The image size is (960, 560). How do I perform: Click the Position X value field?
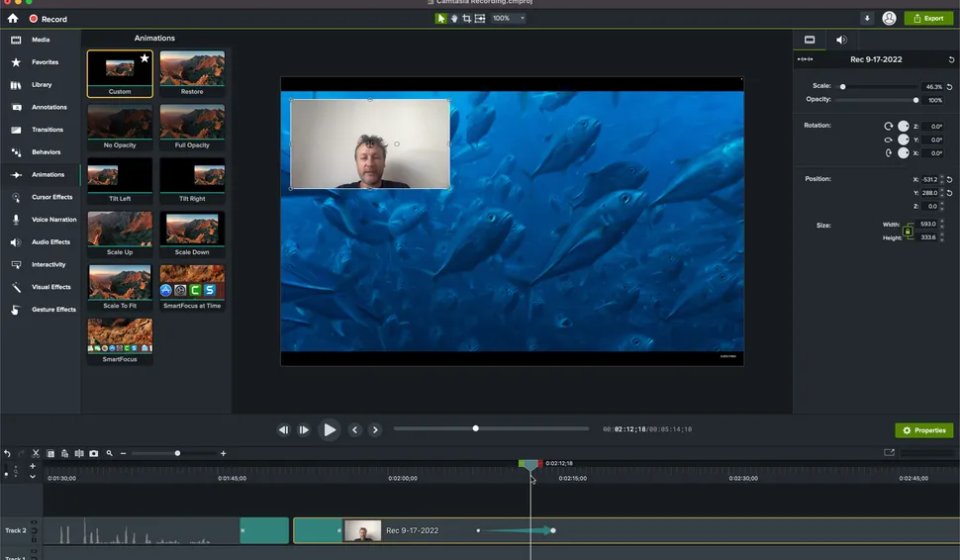point(929,179)
